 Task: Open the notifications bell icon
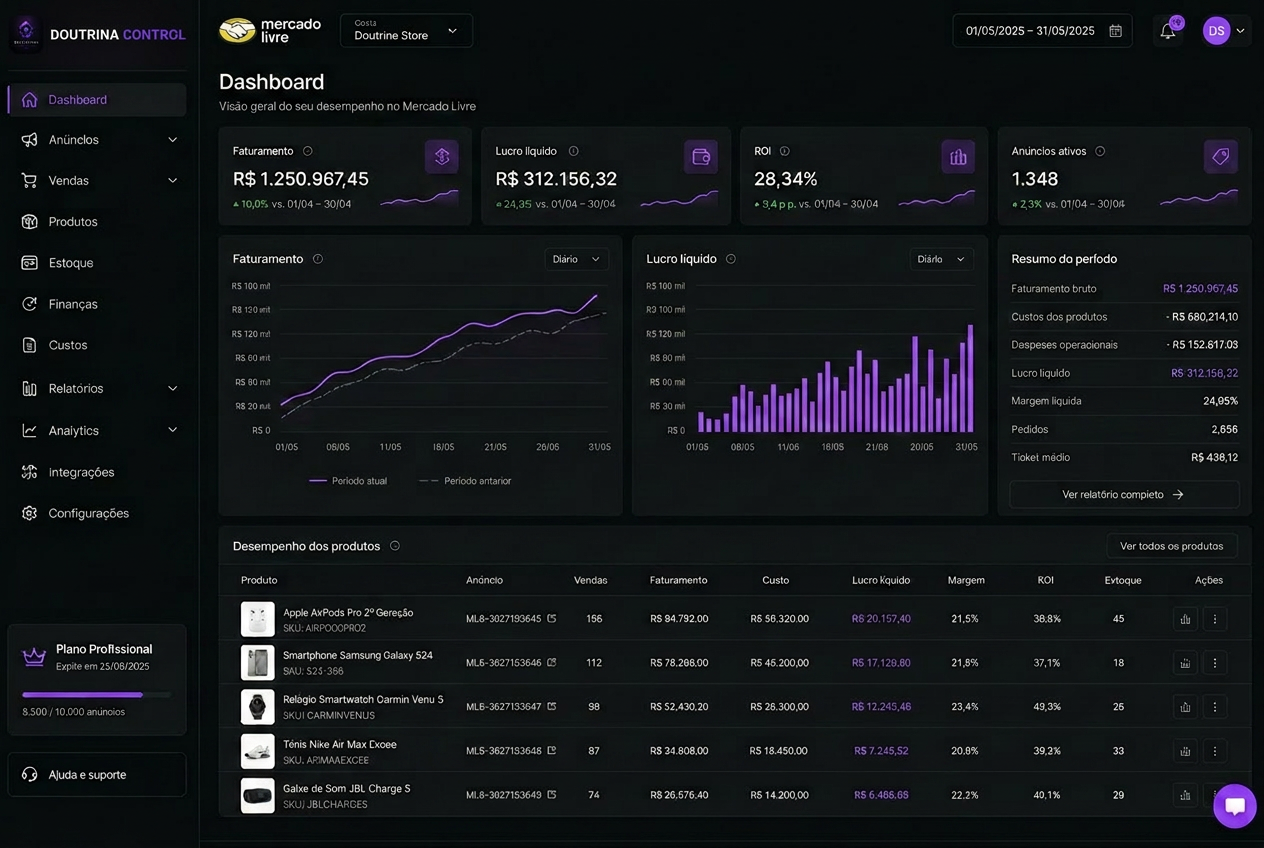click(1167, 31)
